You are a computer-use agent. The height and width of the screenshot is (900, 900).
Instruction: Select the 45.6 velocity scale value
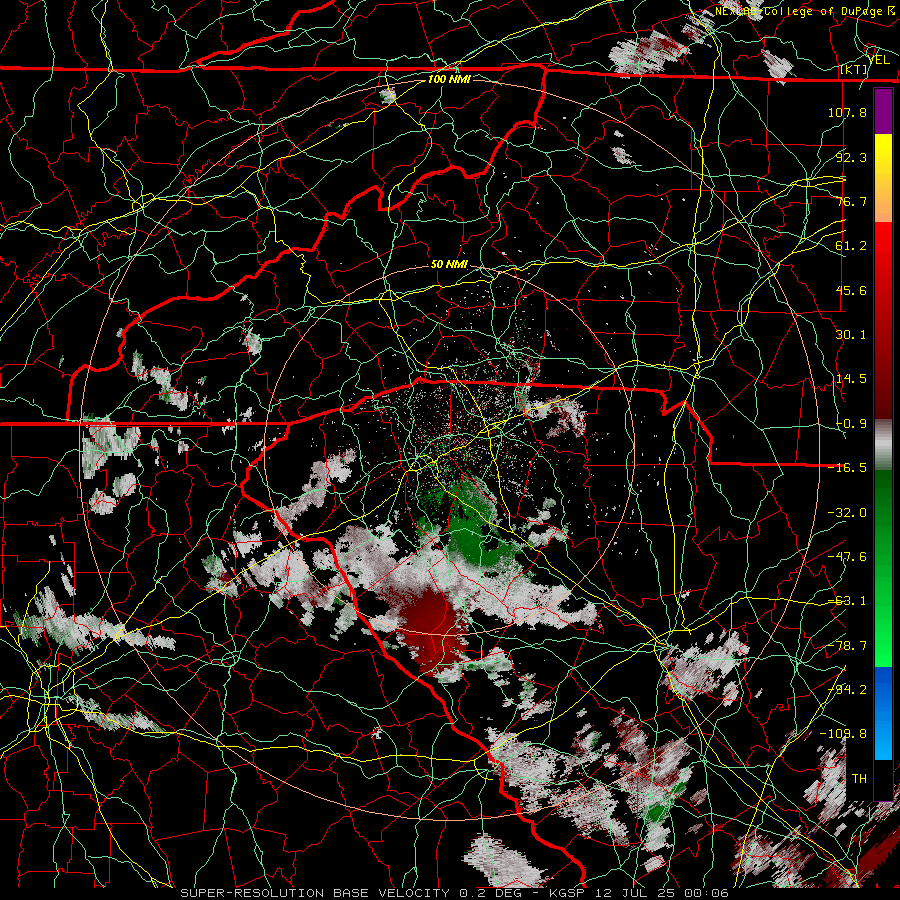851,290
